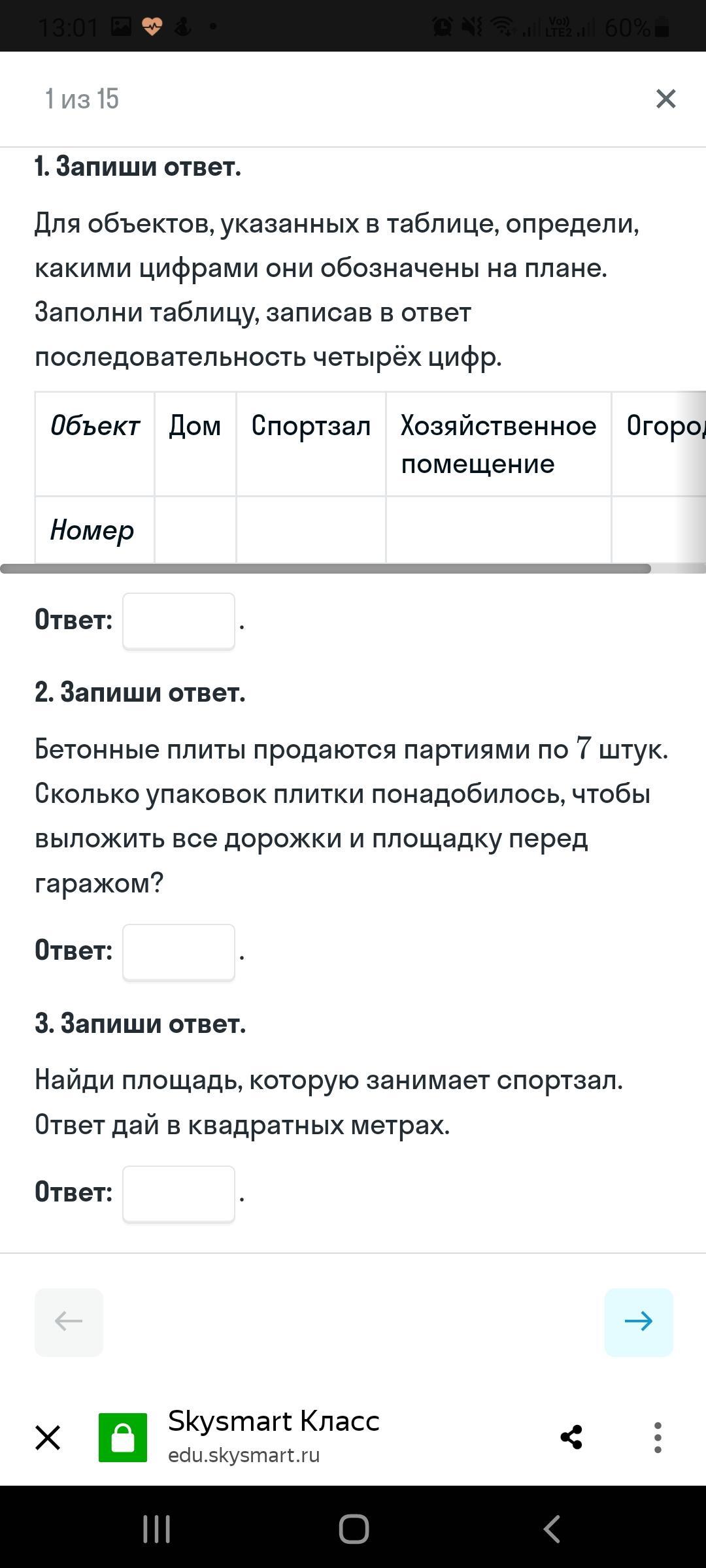Go back with the left arrow button

[69, 1321]
